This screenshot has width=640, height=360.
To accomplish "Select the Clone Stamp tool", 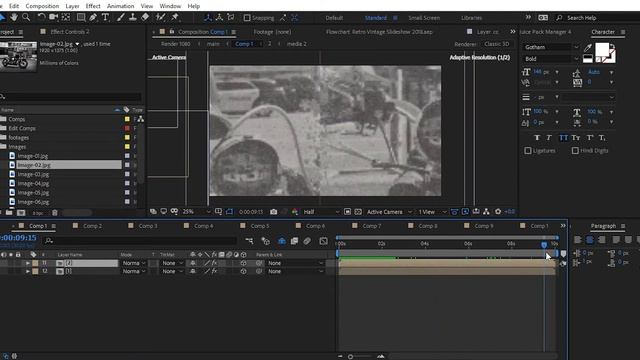I will (133, 17).
